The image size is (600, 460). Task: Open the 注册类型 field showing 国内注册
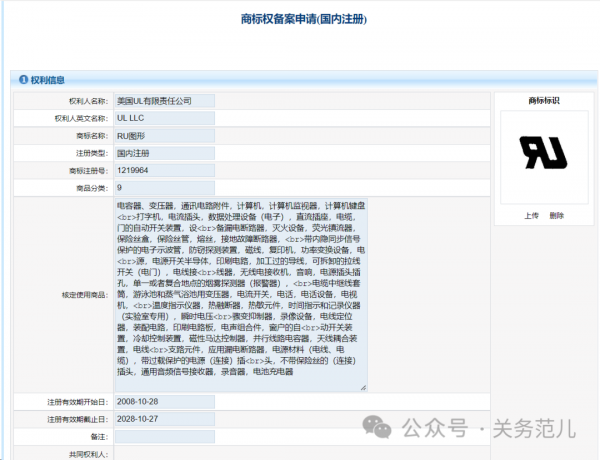click(x=164, y=152)
